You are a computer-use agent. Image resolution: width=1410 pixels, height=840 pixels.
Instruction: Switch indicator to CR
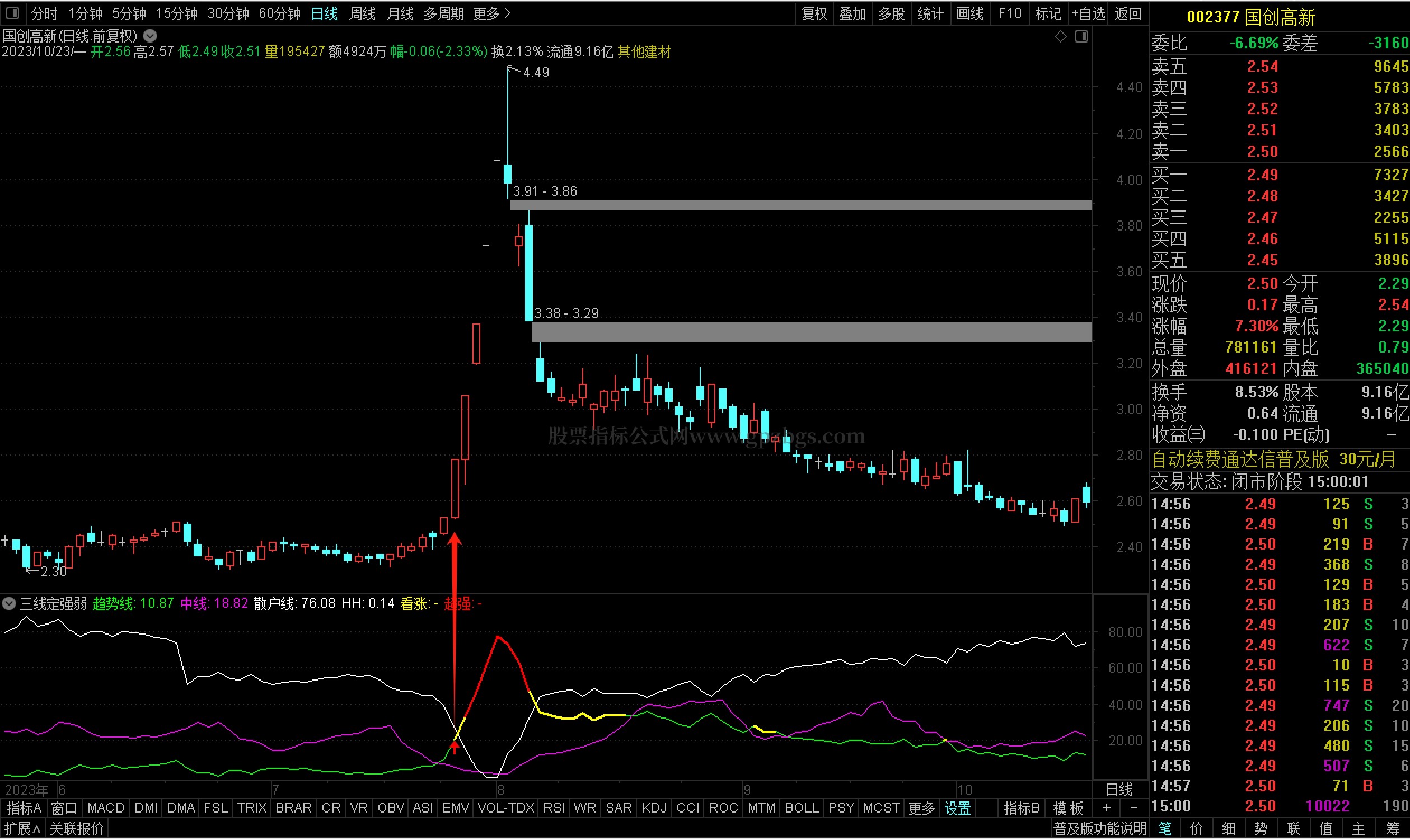[x=331, y=809]
